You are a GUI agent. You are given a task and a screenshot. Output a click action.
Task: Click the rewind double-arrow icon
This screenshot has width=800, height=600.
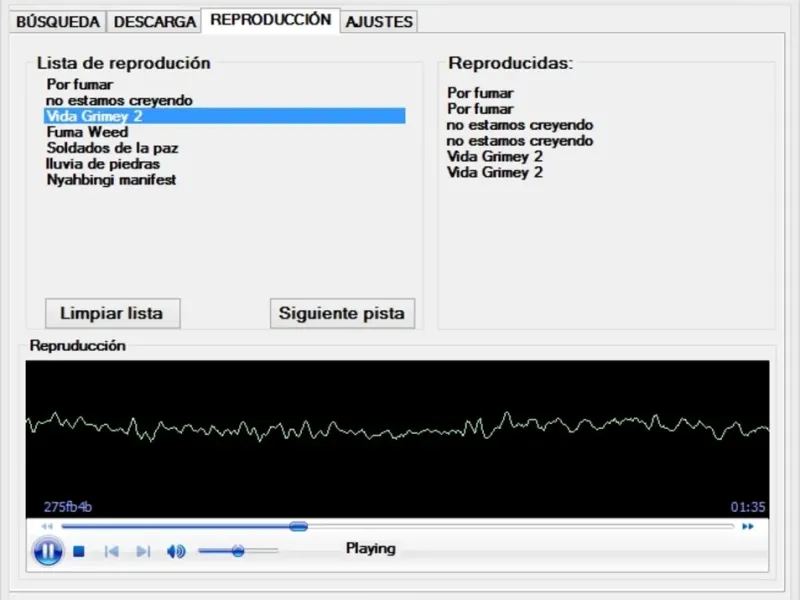point(47,527)
